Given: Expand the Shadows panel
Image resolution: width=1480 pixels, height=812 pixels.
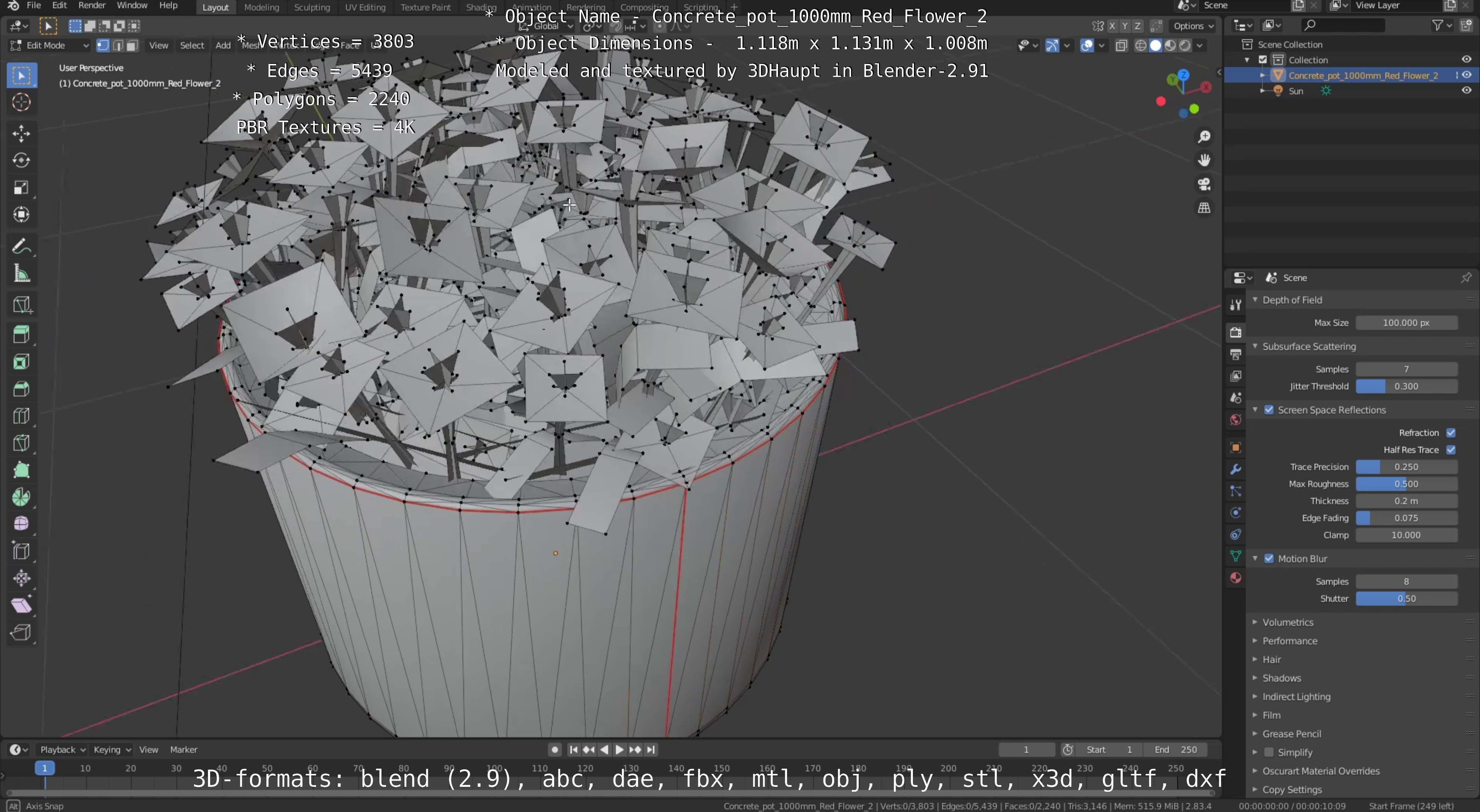Looking at the screenshot, I should 1281,678.
